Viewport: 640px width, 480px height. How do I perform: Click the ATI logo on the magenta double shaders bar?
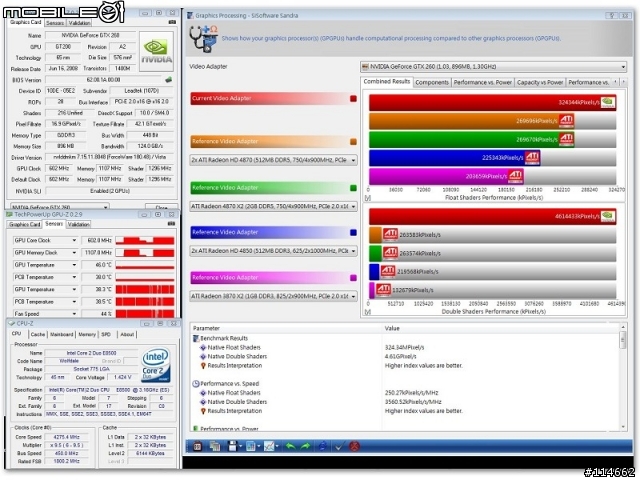pos(383,290)
